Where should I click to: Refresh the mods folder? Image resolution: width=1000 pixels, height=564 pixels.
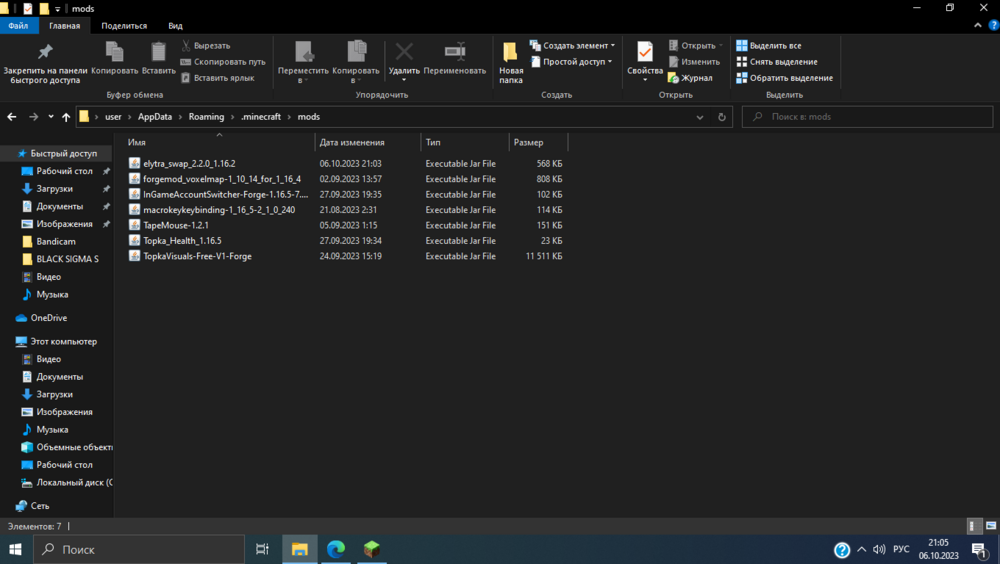click(721, 117)
